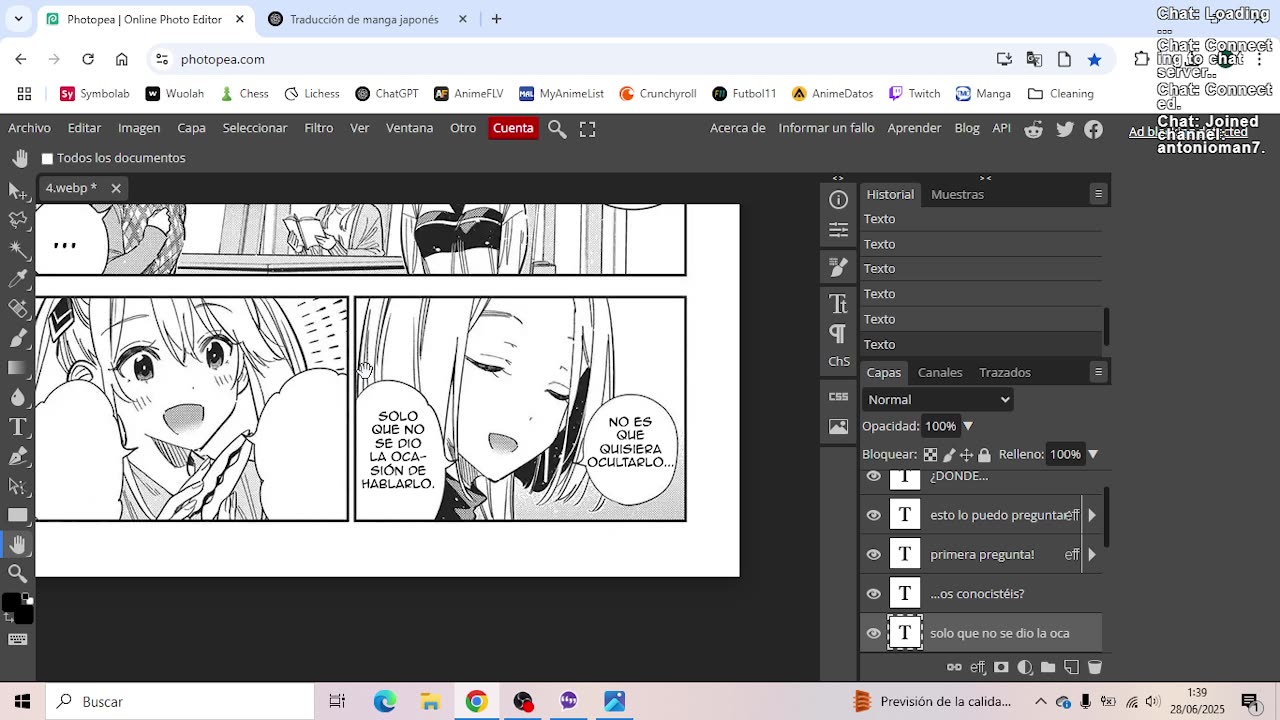Toggle the Todos los documentos checkbox
1280x720 pixels.
point(47,158)
